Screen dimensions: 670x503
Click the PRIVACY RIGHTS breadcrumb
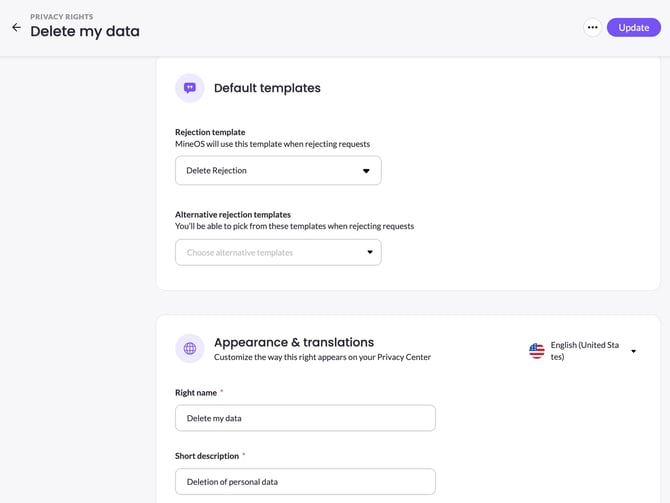pos(62,17)
